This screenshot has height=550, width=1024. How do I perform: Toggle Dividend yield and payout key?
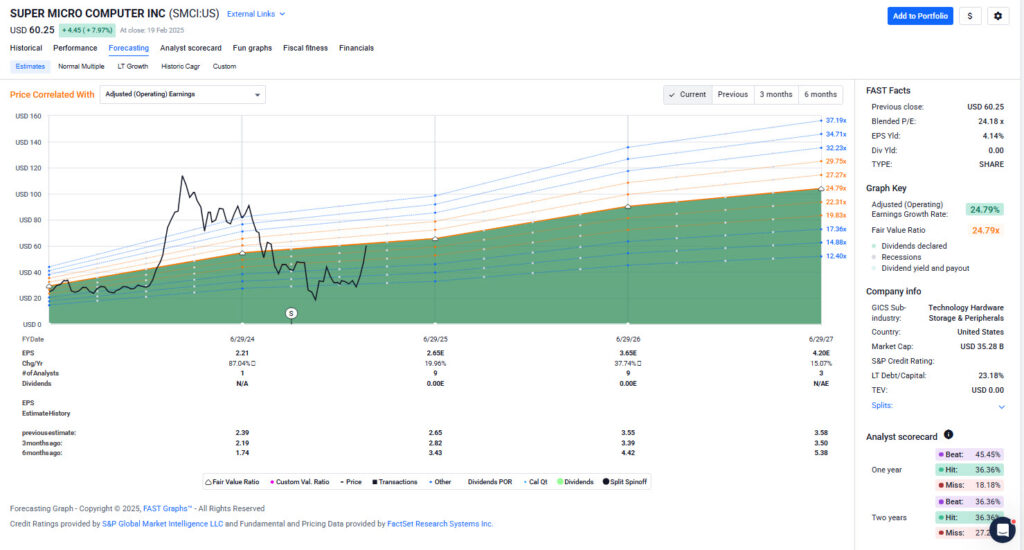(x=920, y=268)
